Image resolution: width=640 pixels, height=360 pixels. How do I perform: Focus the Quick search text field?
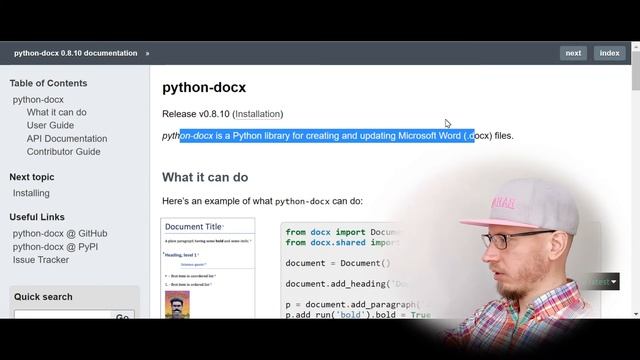tap(62, 315)
